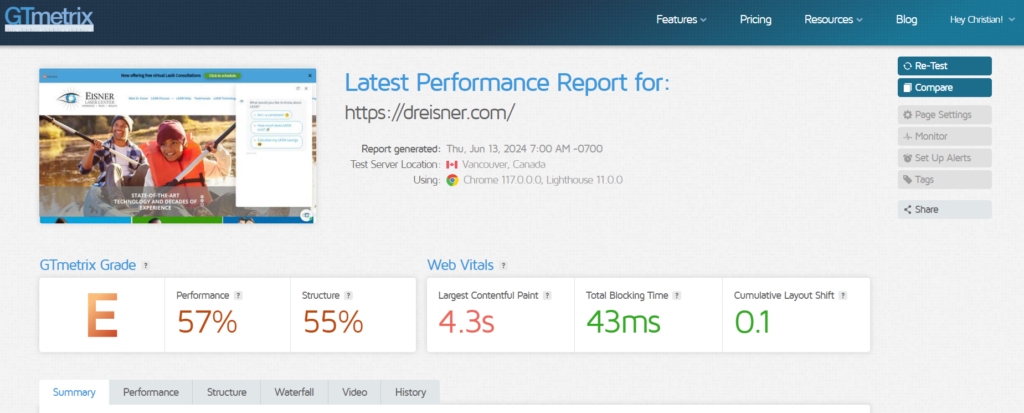Click help icon beside Largest Contentful Paint
Screen dimensions: 1024x413
tap(547, 295)
